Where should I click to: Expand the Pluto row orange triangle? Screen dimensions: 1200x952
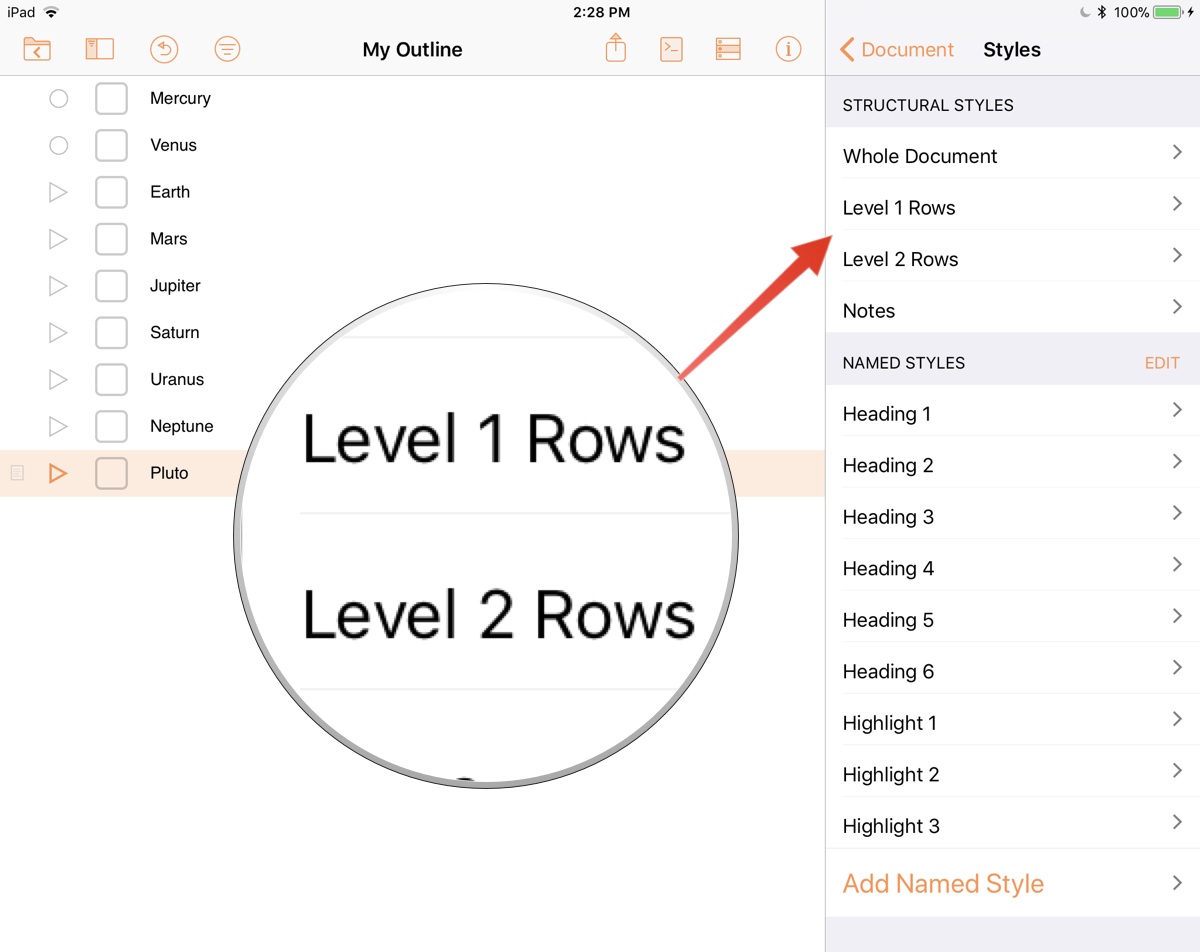coord(58,473)
